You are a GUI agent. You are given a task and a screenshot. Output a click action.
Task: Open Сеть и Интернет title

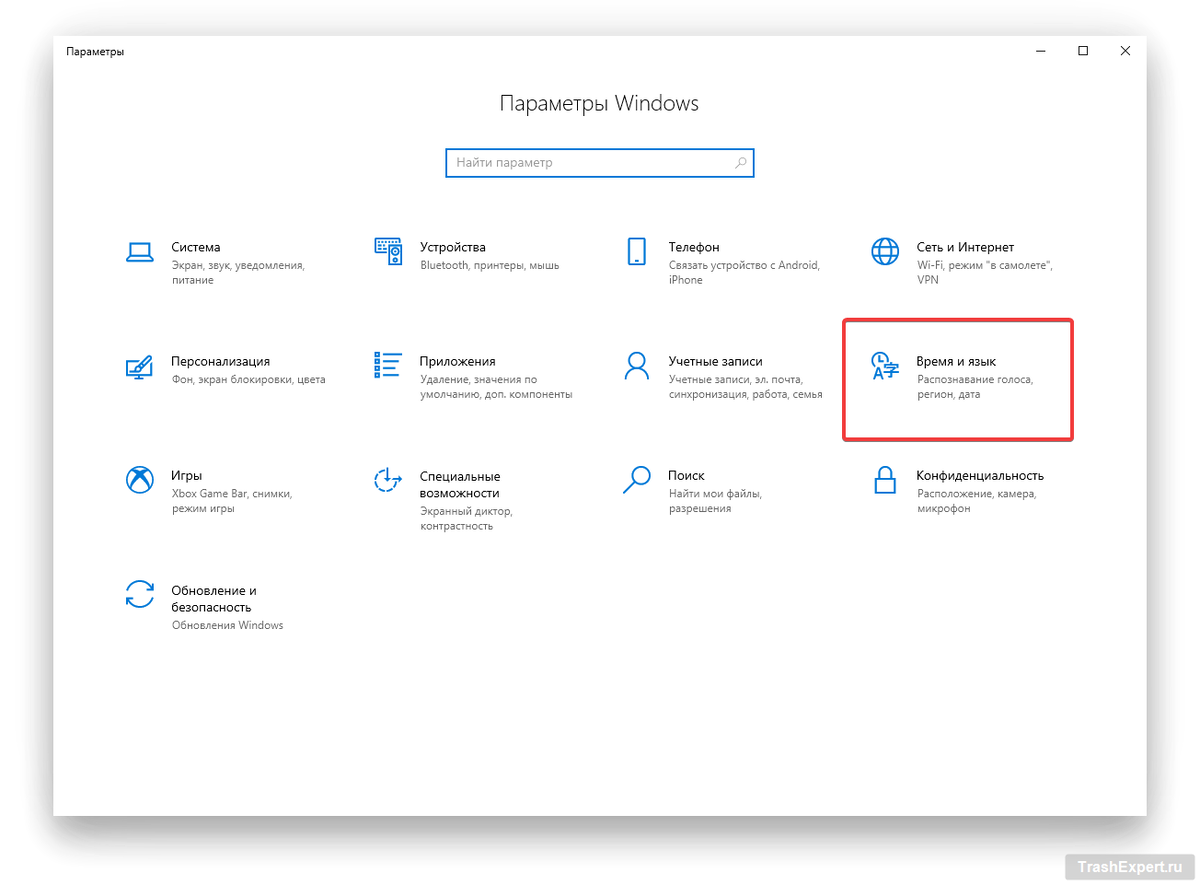(x=965, y=247)
